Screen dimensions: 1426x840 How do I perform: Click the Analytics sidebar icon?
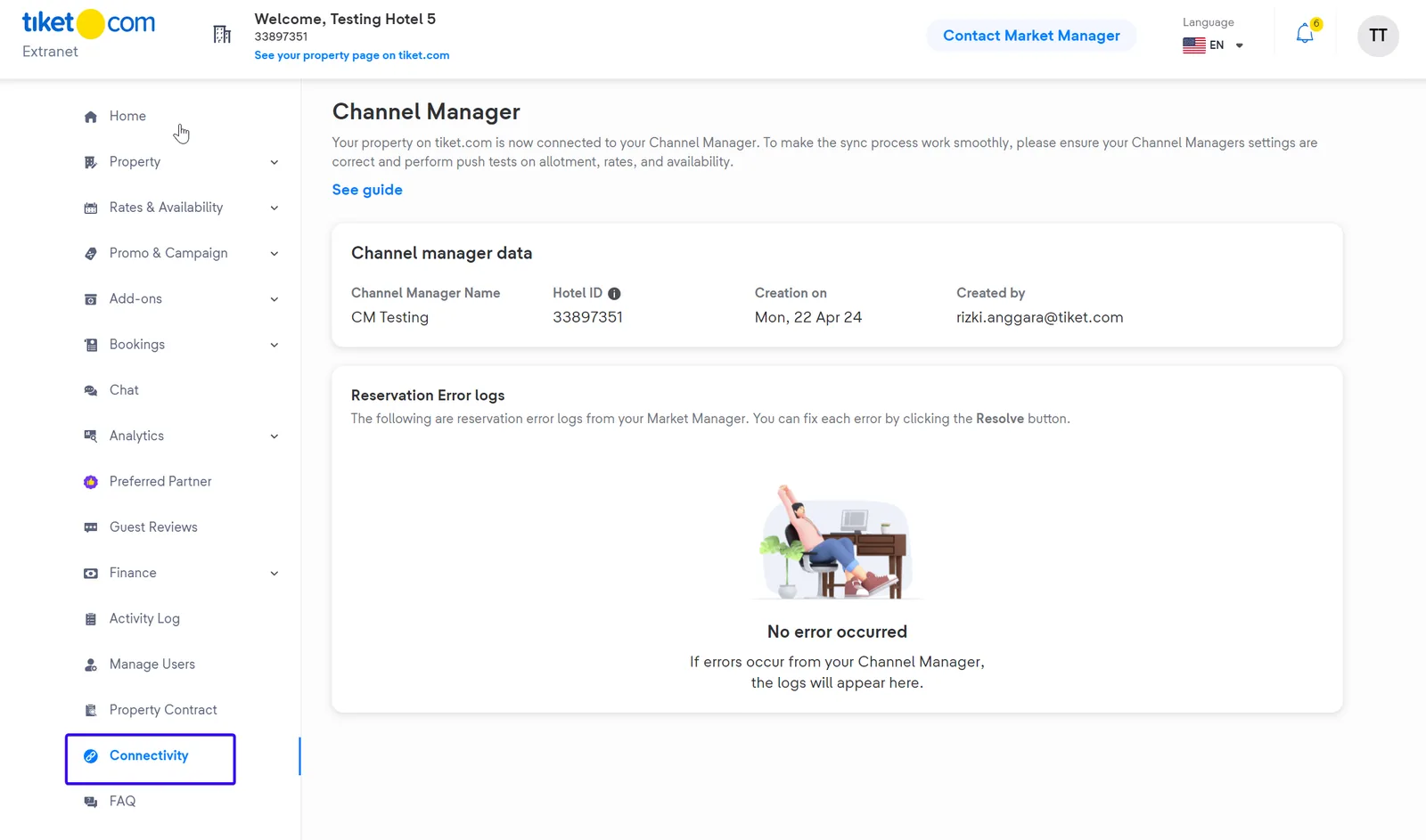[90, 436]
